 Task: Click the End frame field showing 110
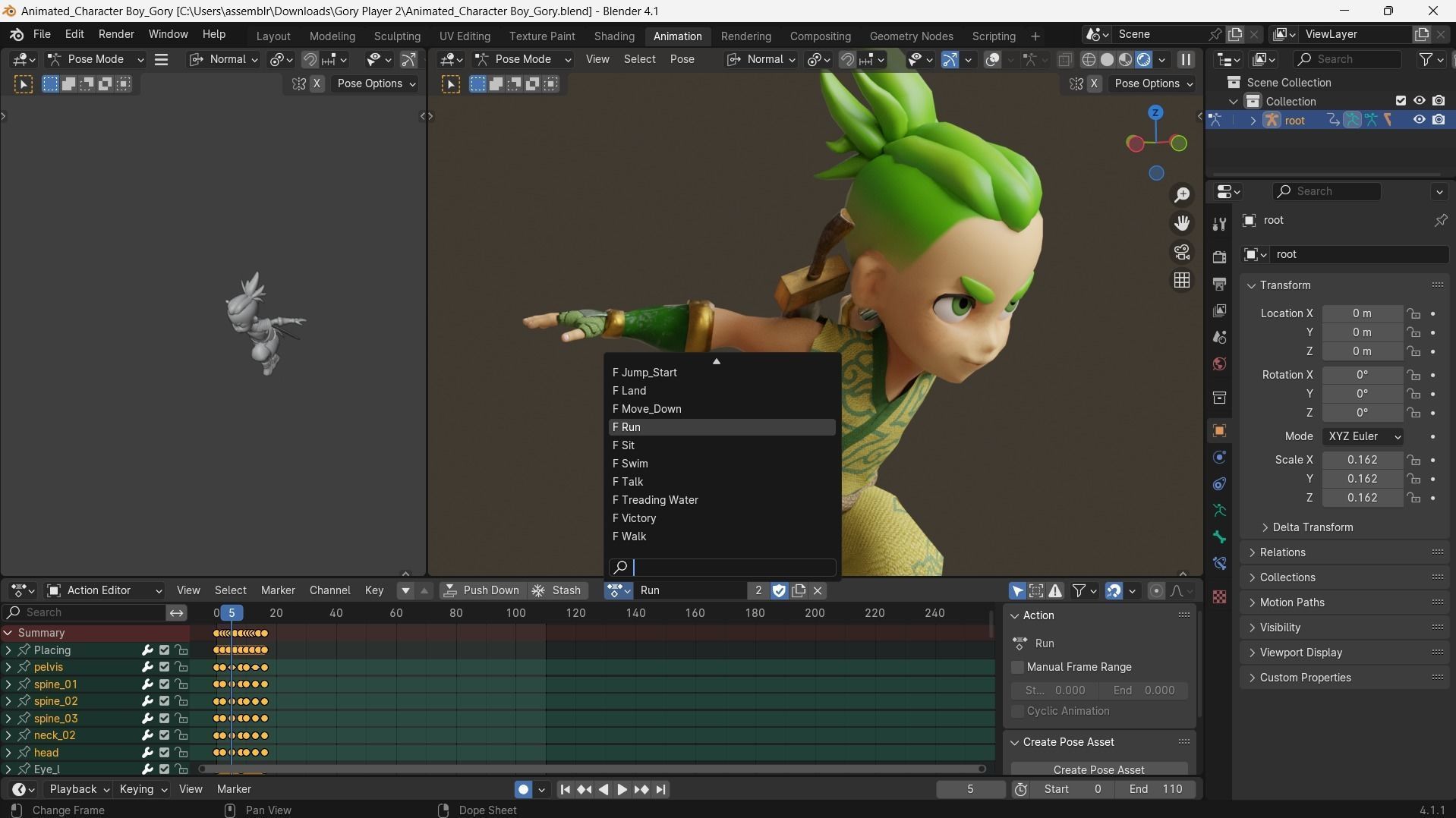[x=1156, y=790]
